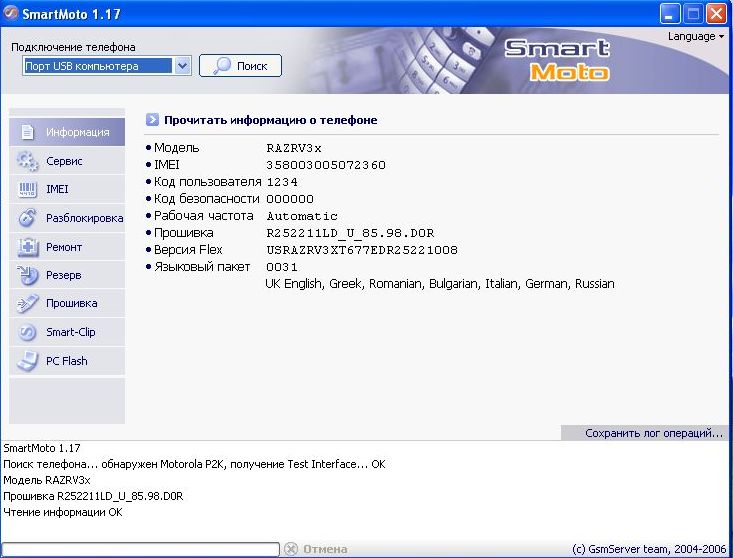The width and height of the screenshot is (733, 558).
Task: Click the Прошивка flashing icon
Action: tap(27, 304)
